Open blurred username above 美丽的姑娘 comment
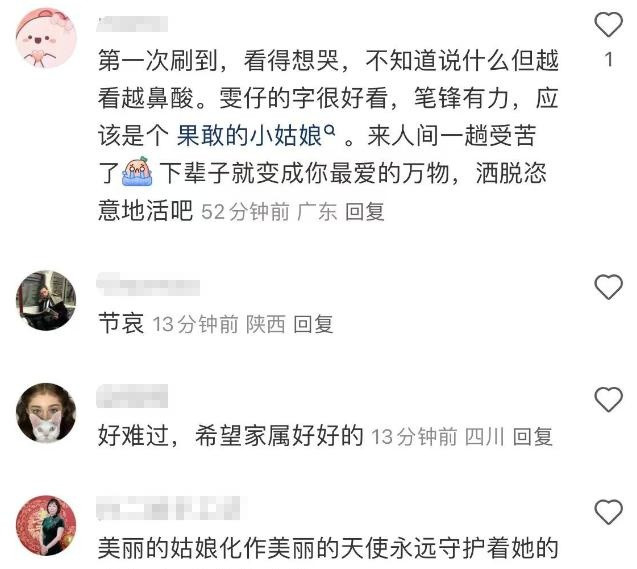 click(168, 508)
